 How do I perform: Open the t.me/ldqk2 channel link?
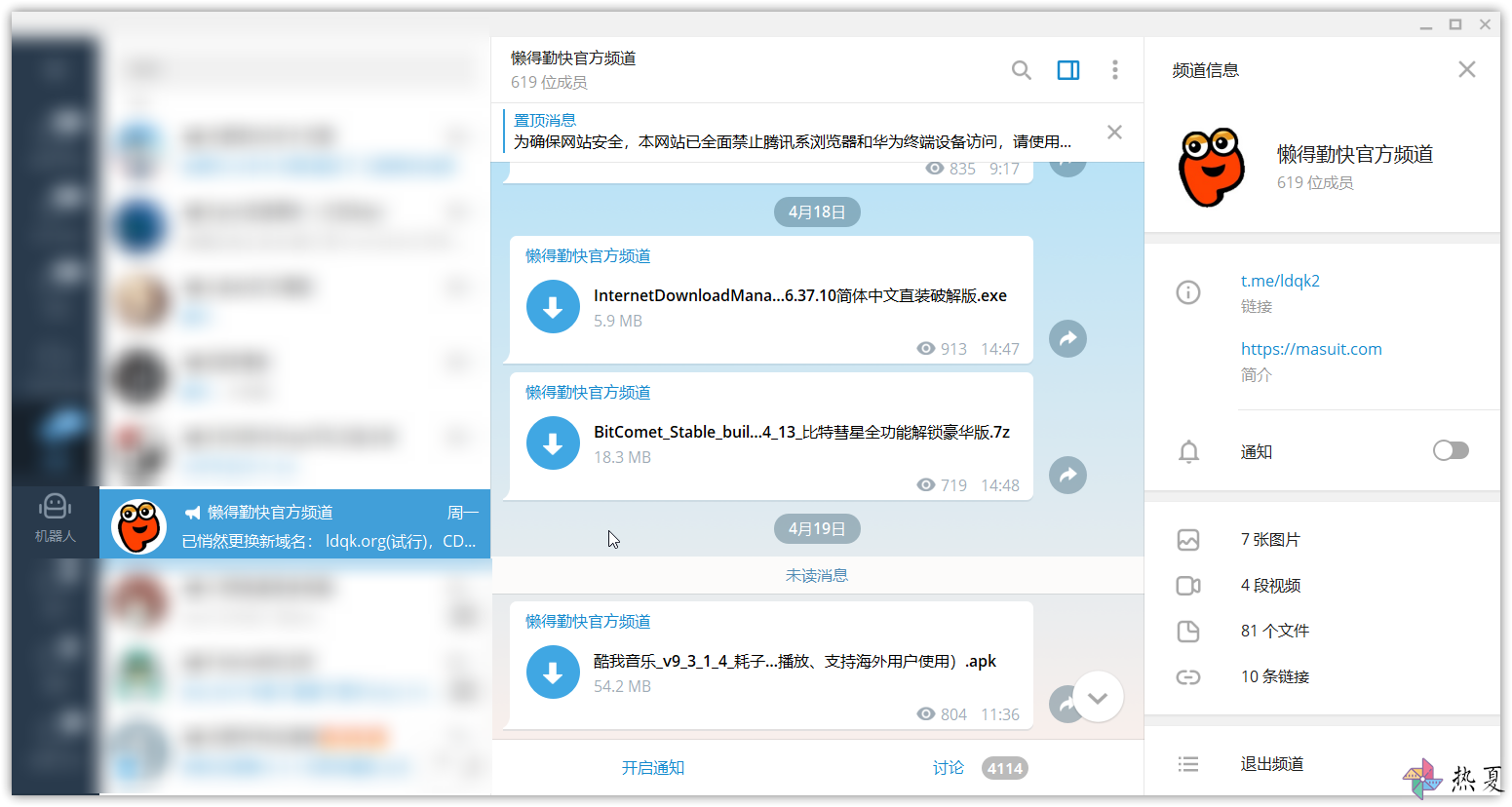coord(1280,281)
